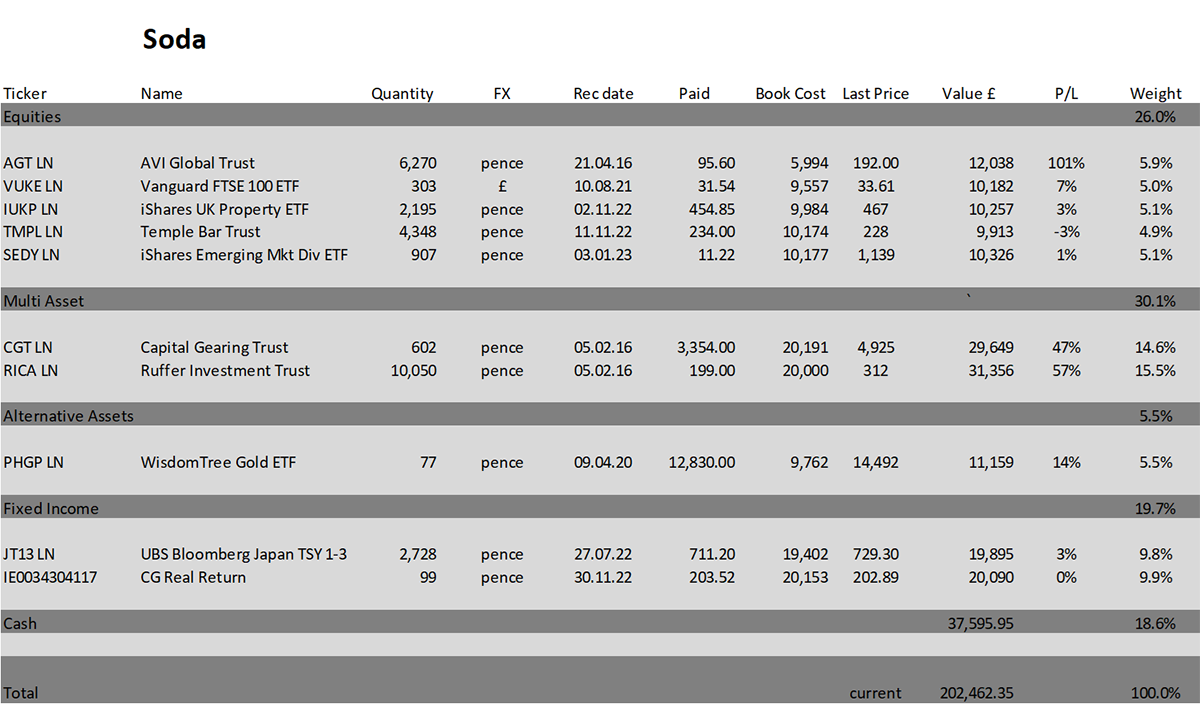Viewport: 1200px width, 704px height.
Task: Click Vanguard FTSE 100 ETF name
Action: [222, 186]
